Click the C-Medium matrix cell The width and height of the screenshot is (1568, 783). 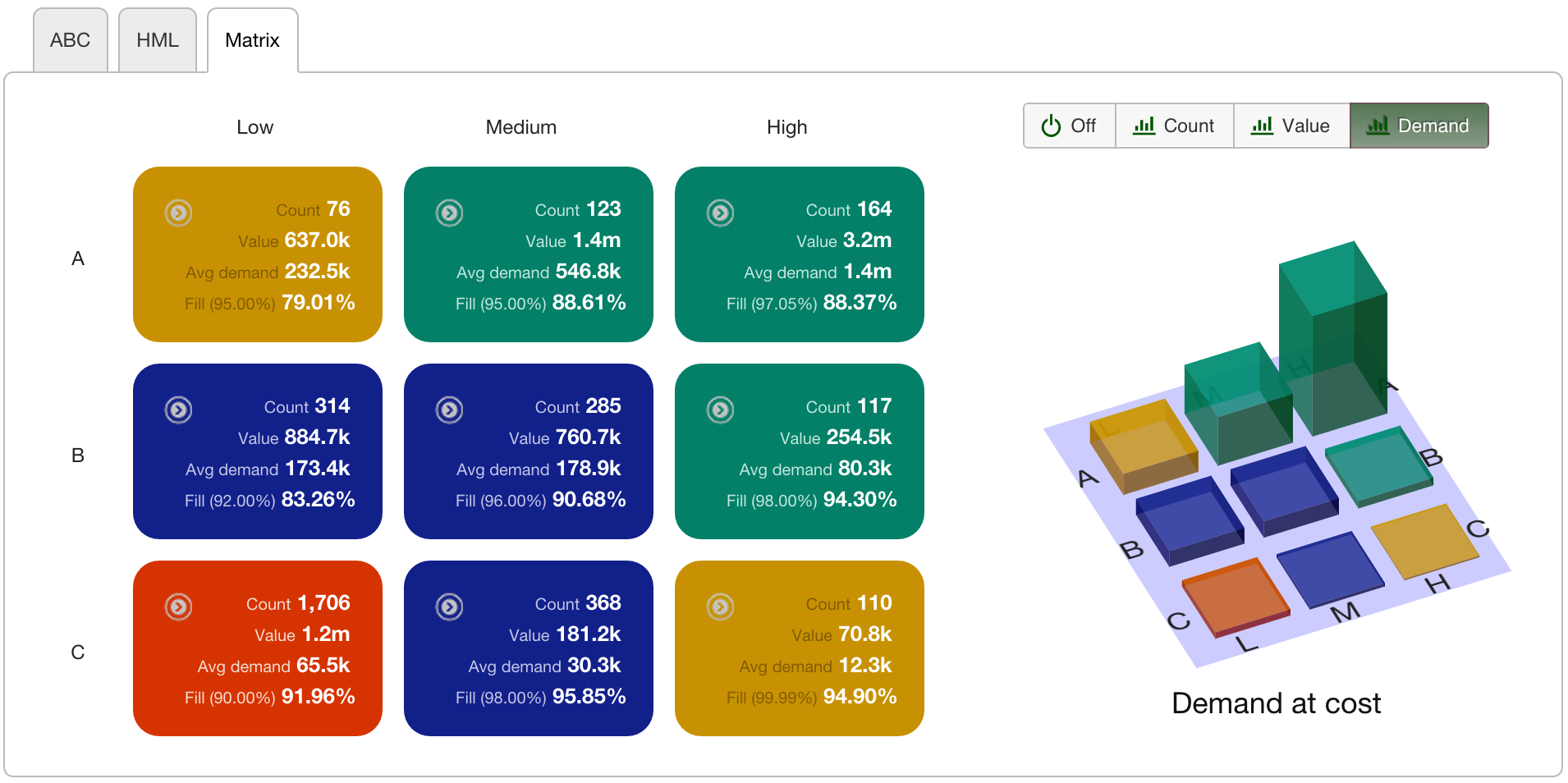click(x=528, y=648)
